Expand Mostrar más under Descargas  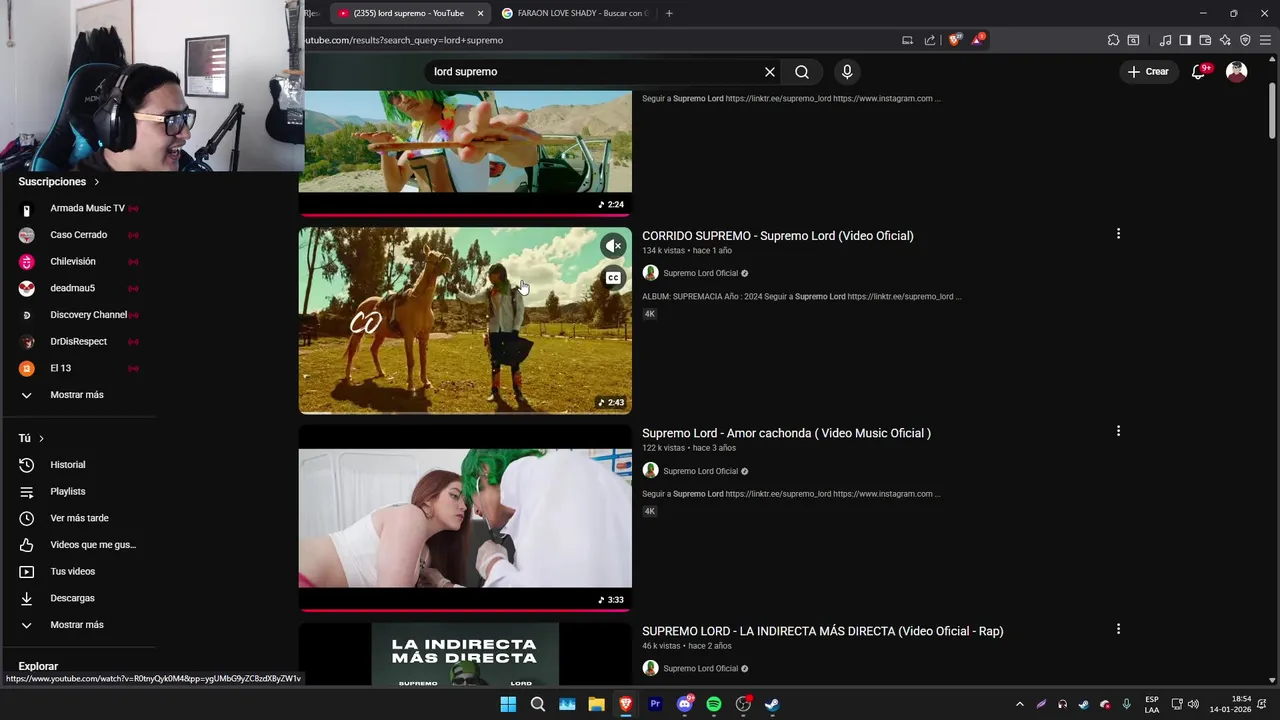(x=77, y=625)
